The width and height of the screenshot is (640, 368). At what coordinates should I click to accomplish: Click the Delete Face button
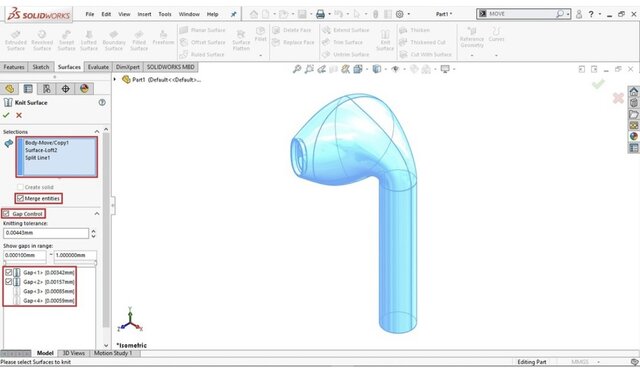(292, 30)
